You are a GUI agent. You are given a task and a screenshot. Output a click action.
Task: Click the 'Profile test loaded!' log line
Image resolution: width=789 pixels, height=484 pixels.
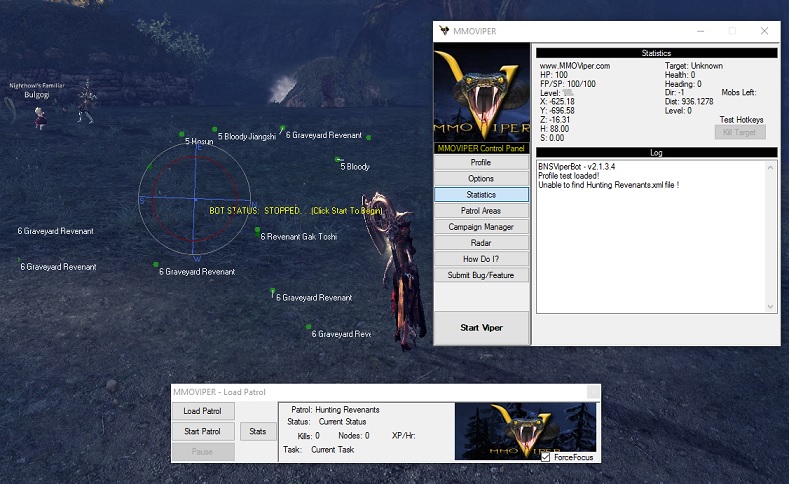tap(569, 176)
